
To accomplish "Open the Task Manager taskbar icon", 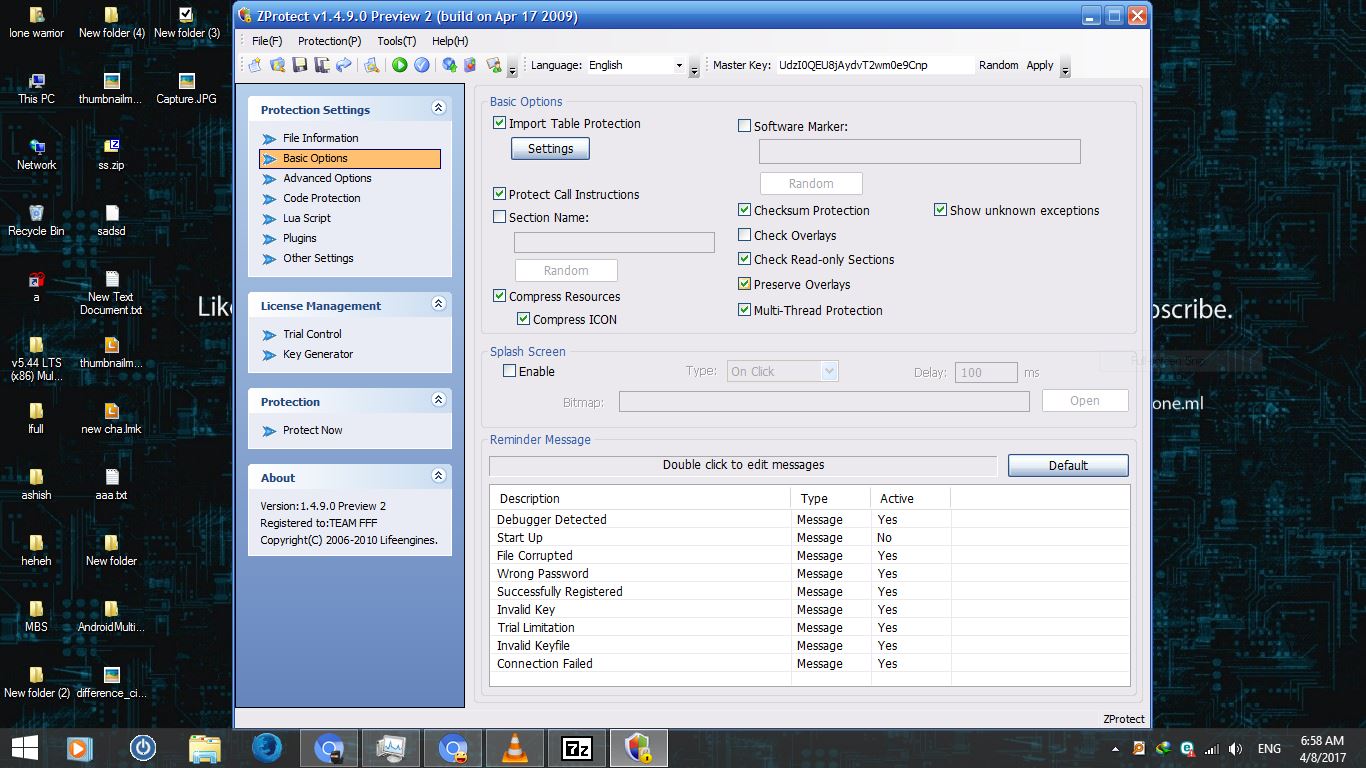I will pos(391,748).
